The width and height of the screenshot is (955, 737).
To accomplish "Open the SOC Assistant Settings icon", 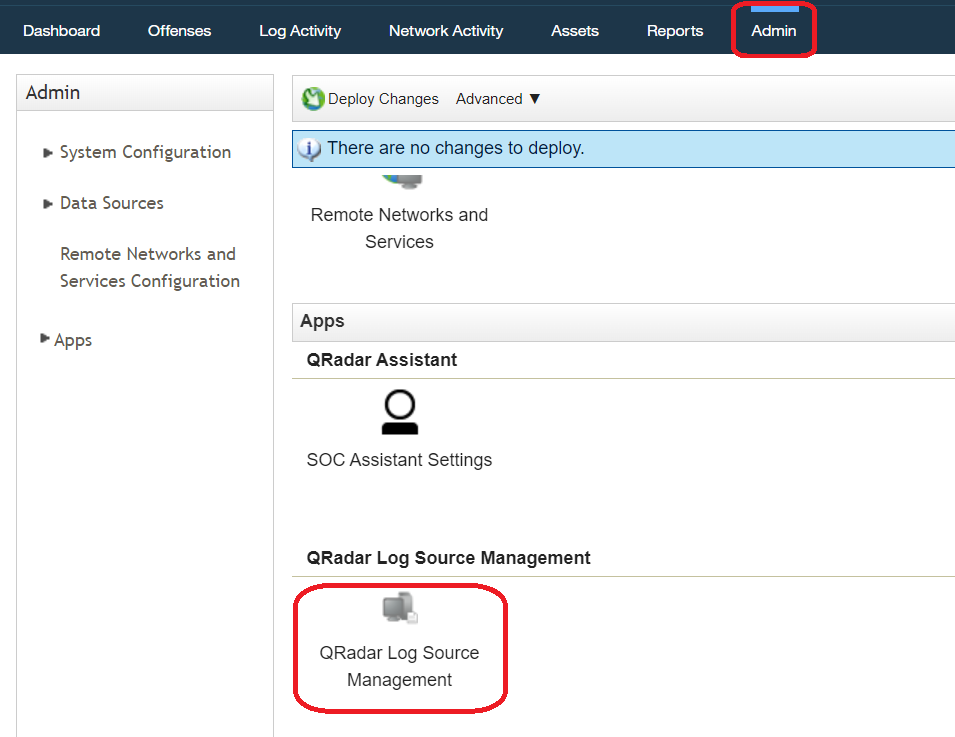I will (400, 412).
